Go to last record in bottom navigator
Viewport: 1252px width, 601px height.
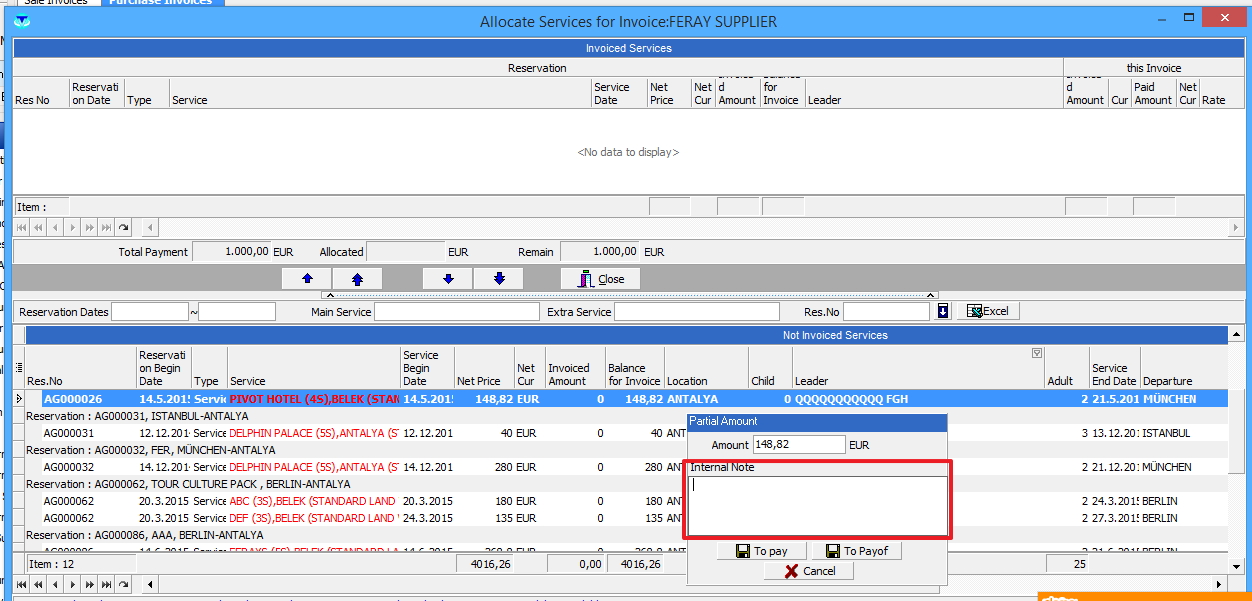[106, 584]
